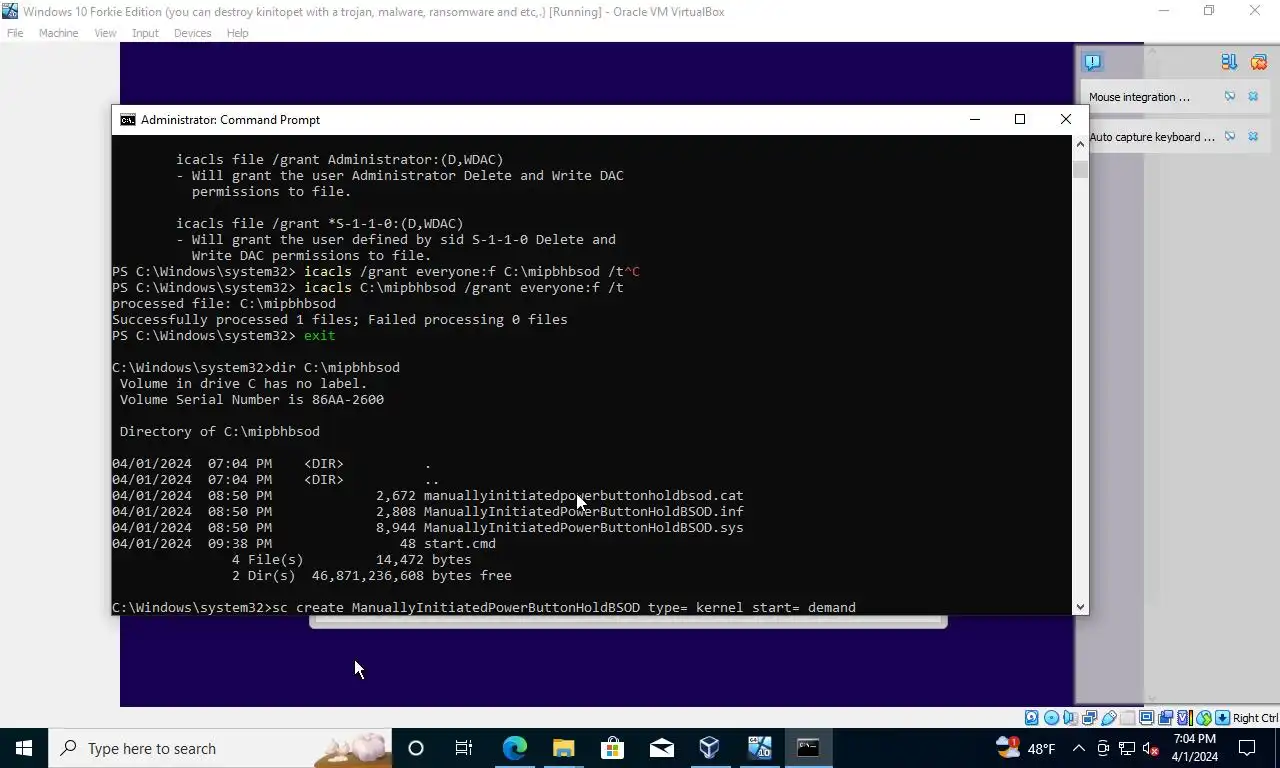Click the weather 48°F widget
The height and width of the screenshot is (768, 1280).
point(1026,748)
